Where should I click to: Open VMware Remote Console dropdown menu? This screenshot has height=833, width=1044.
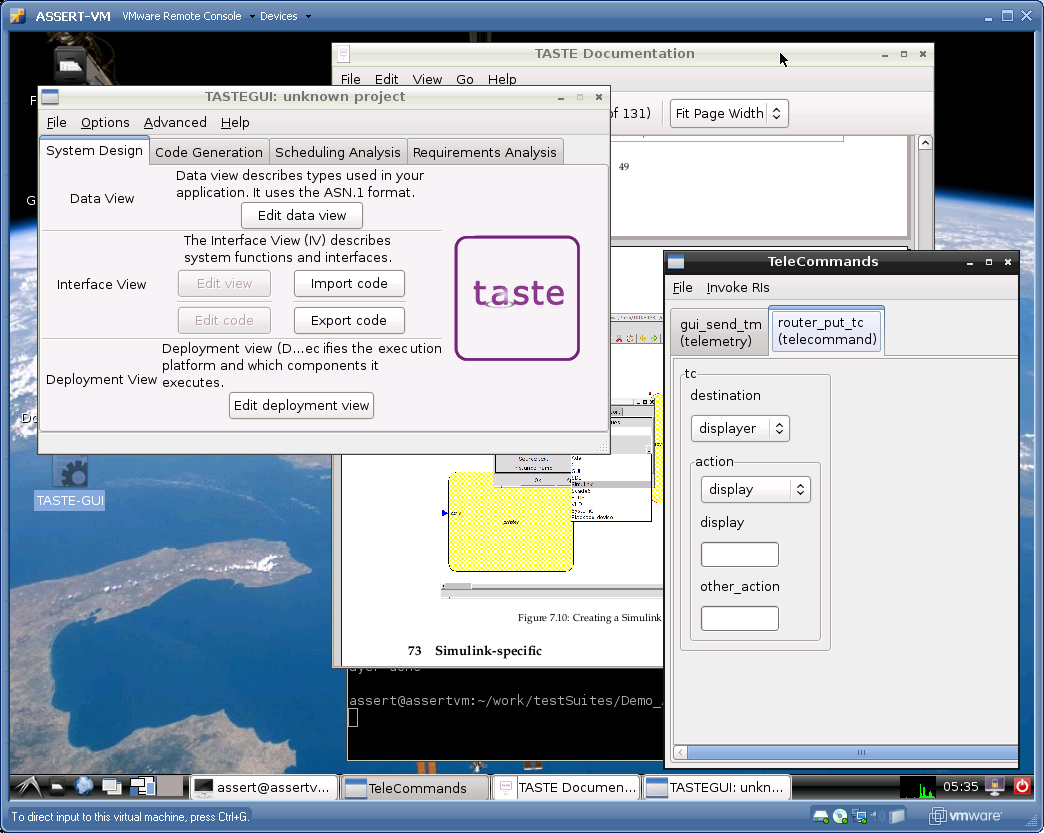[188, 16]
